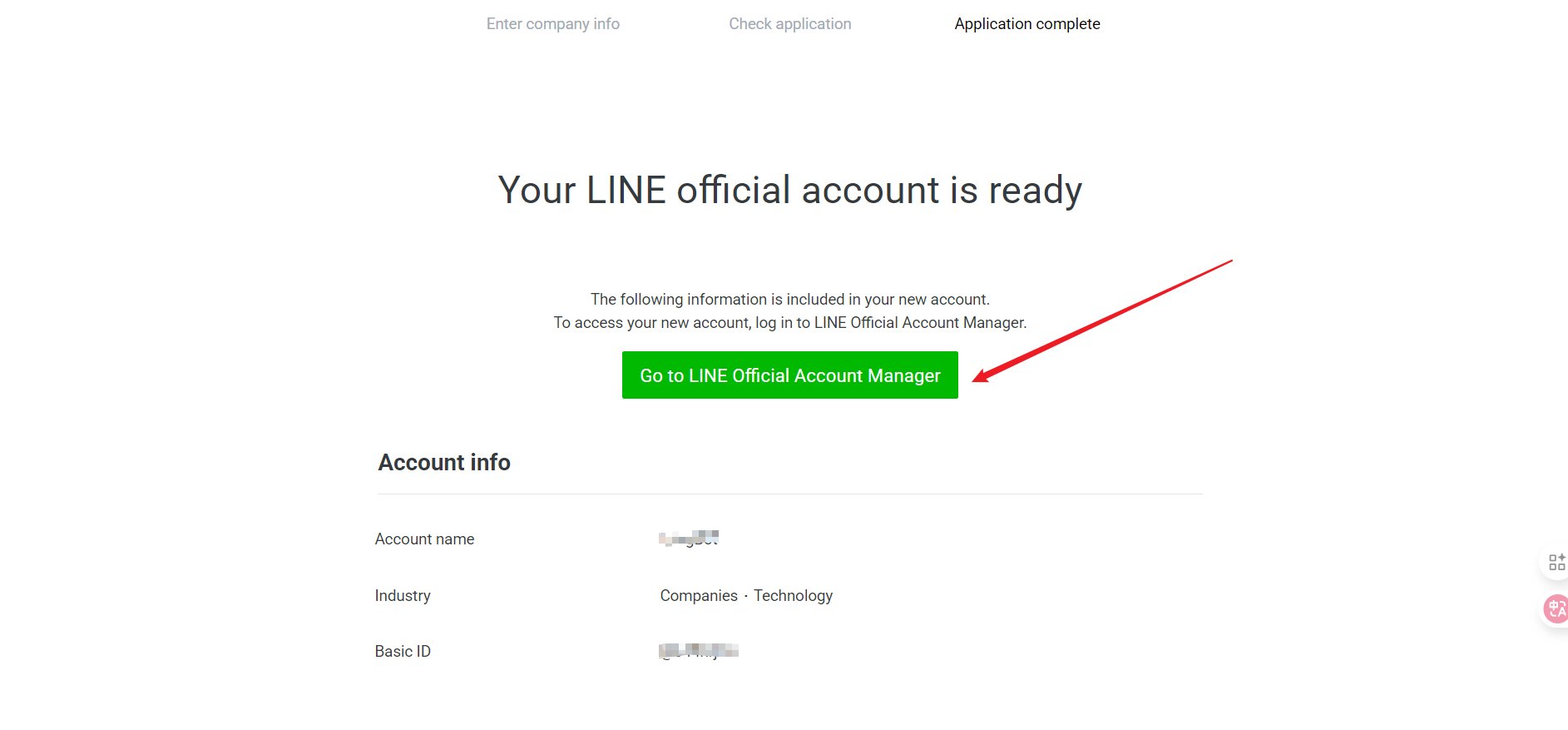The image size is (1568, 730).
Task: Click the divider line below Account info
Action: point(789,494)
